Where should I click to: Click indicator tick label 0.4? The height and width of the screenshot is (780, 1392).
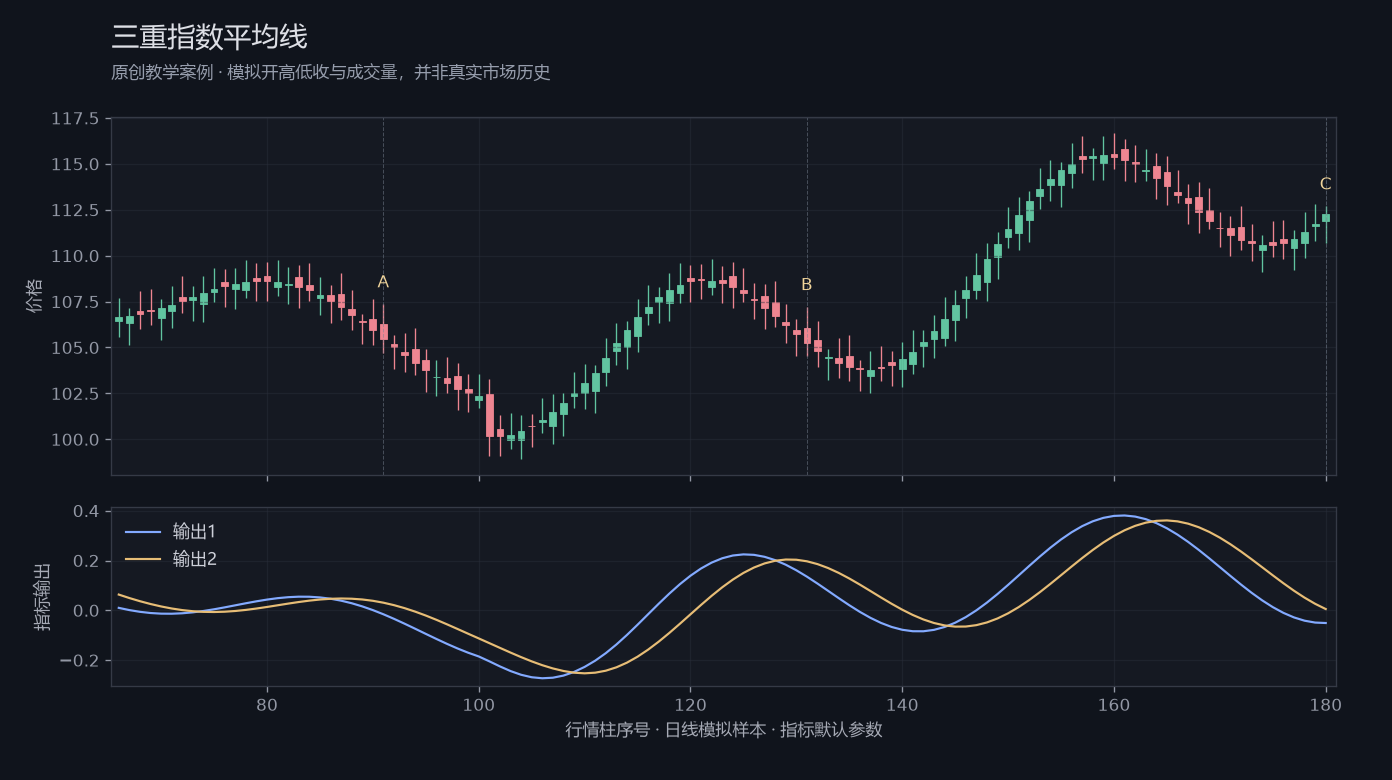[x=87, y=511]
